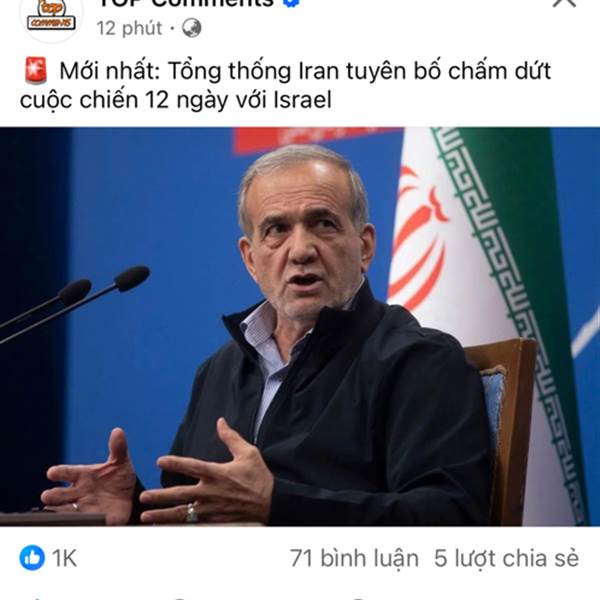Open the '71 bình luận' comments
Image resolution: width=600 pixels, height=600 pixels.
(x=354, y=558)
